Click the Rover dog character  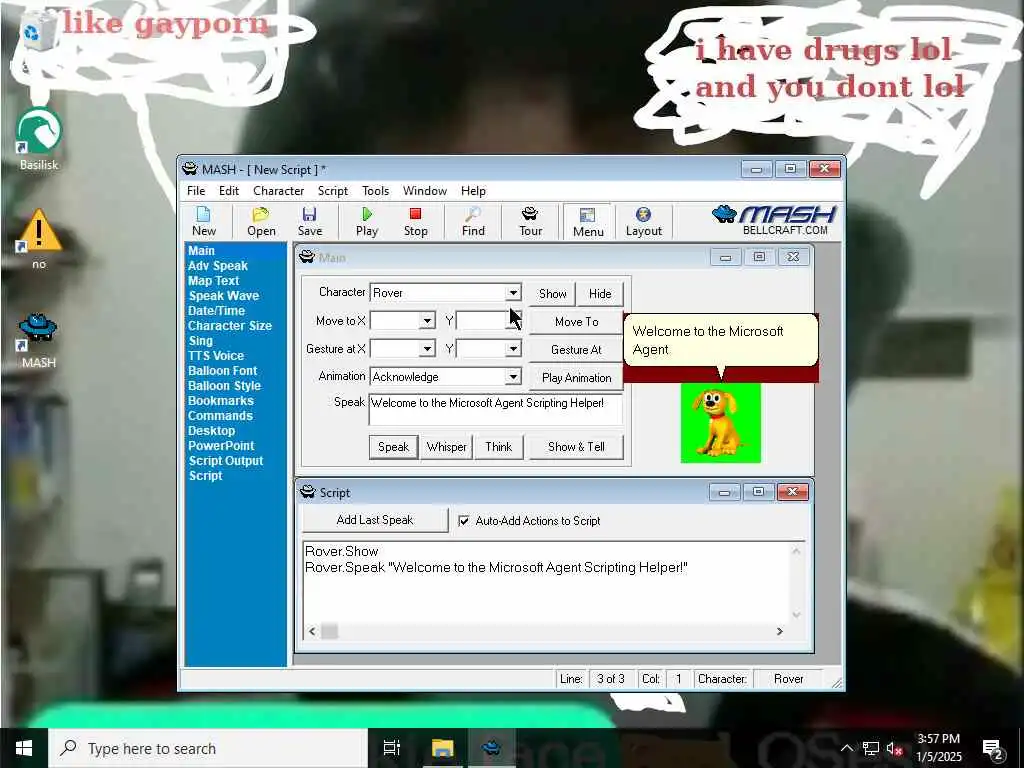click(720, 423)
